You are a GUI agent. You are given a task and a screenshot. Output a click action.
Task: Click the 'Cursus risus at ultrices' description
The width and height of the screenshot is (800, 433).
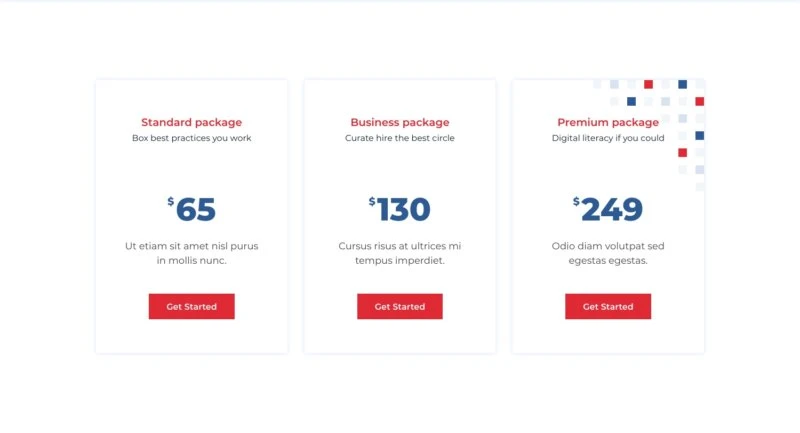[399, 253]
